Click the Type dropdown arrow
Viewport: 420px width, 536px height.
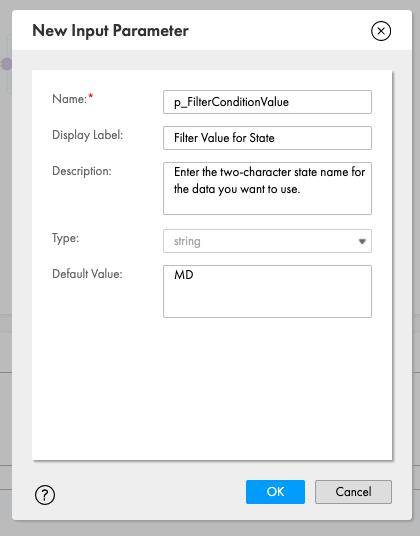362,241
